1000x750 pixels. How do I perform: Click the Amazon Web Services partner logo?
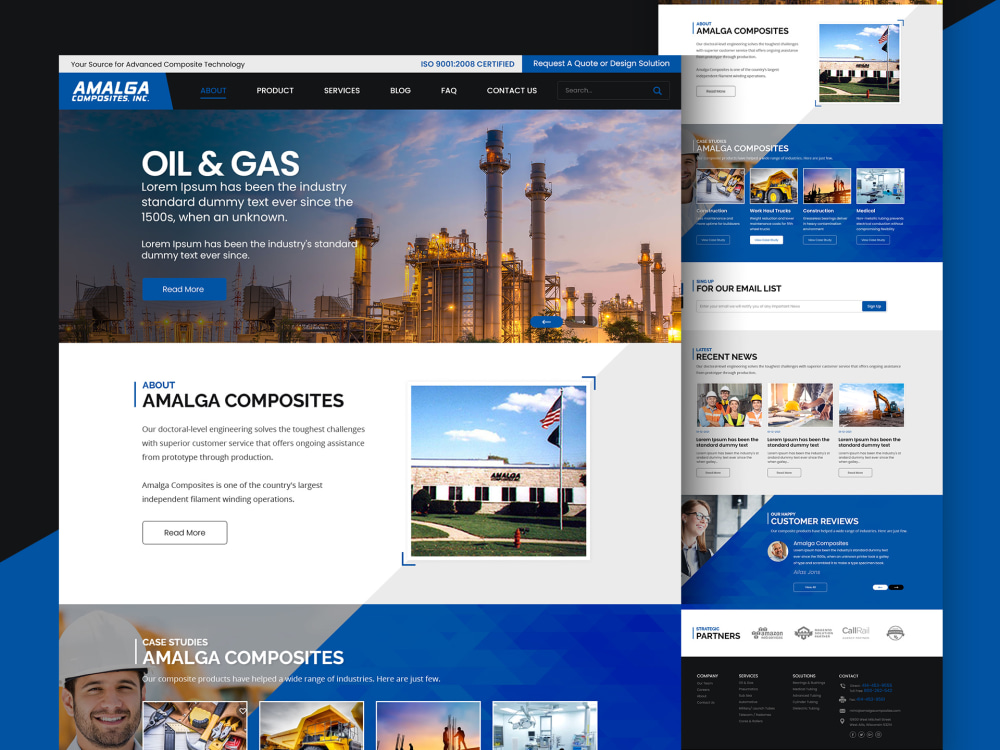(767, 633)
